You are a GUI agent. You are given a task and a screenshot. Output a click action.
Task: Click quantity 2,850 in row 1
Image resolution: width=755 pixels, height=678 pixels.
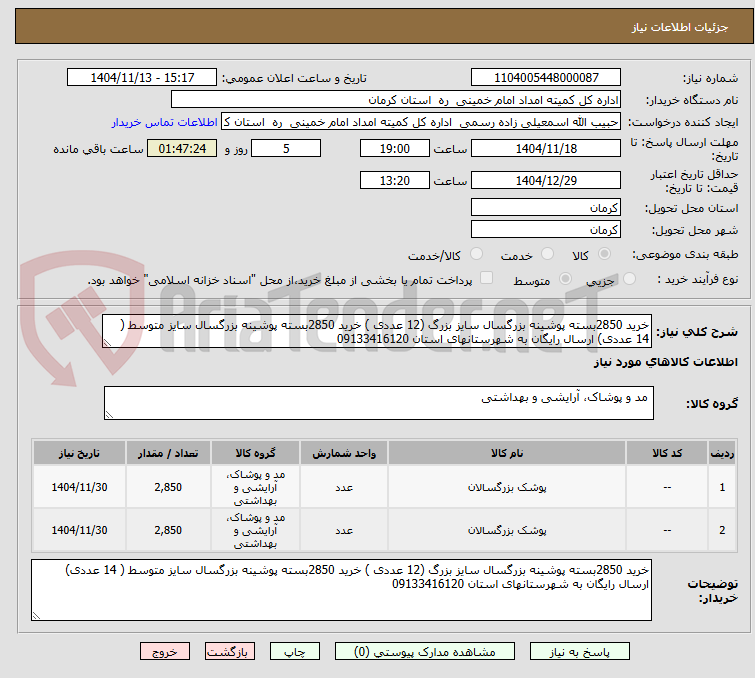(x=168, y=487)
